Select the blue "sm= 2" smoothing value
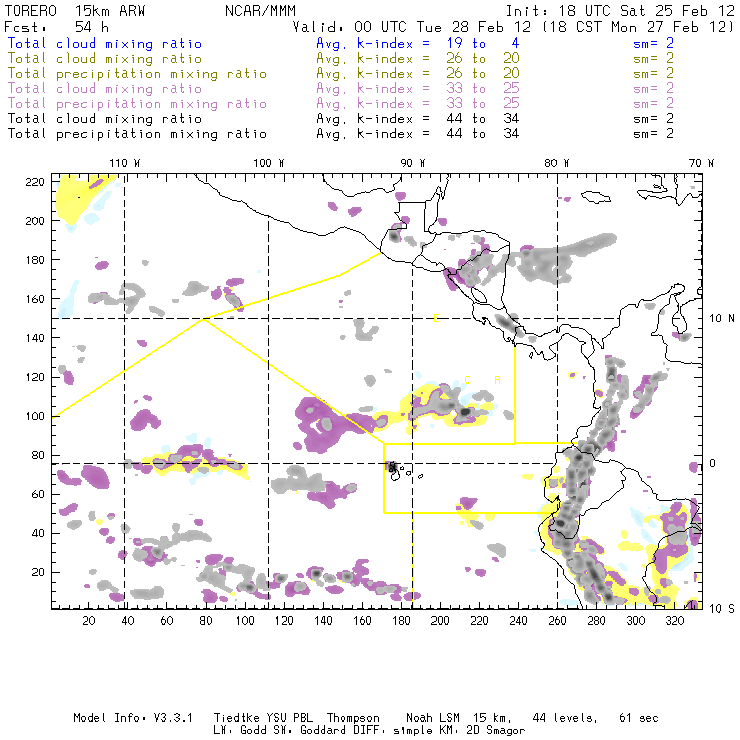Viewport: 740px width, 740px height. click(x=653, y=43)
